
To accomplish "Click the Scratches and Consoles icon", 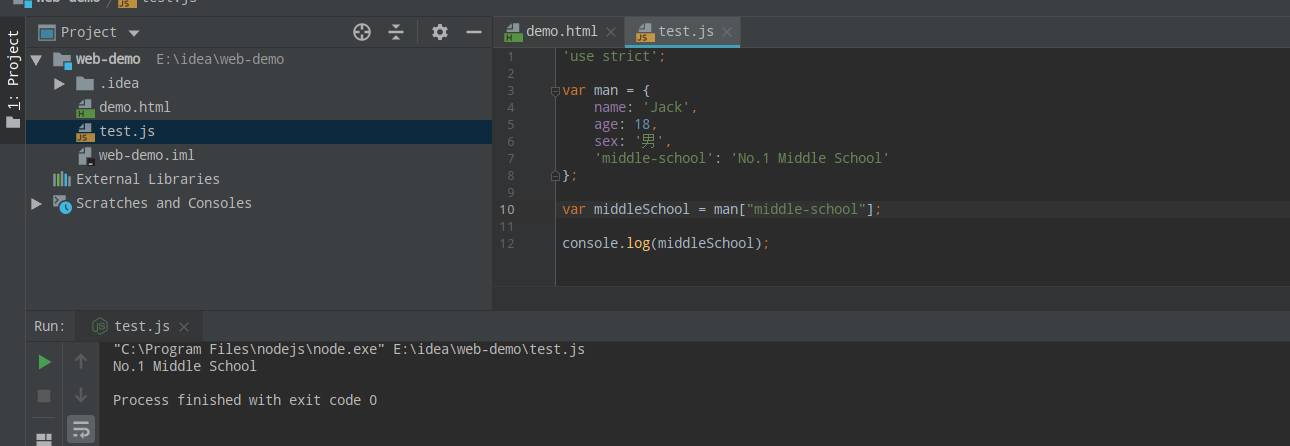I will point(63,203).
